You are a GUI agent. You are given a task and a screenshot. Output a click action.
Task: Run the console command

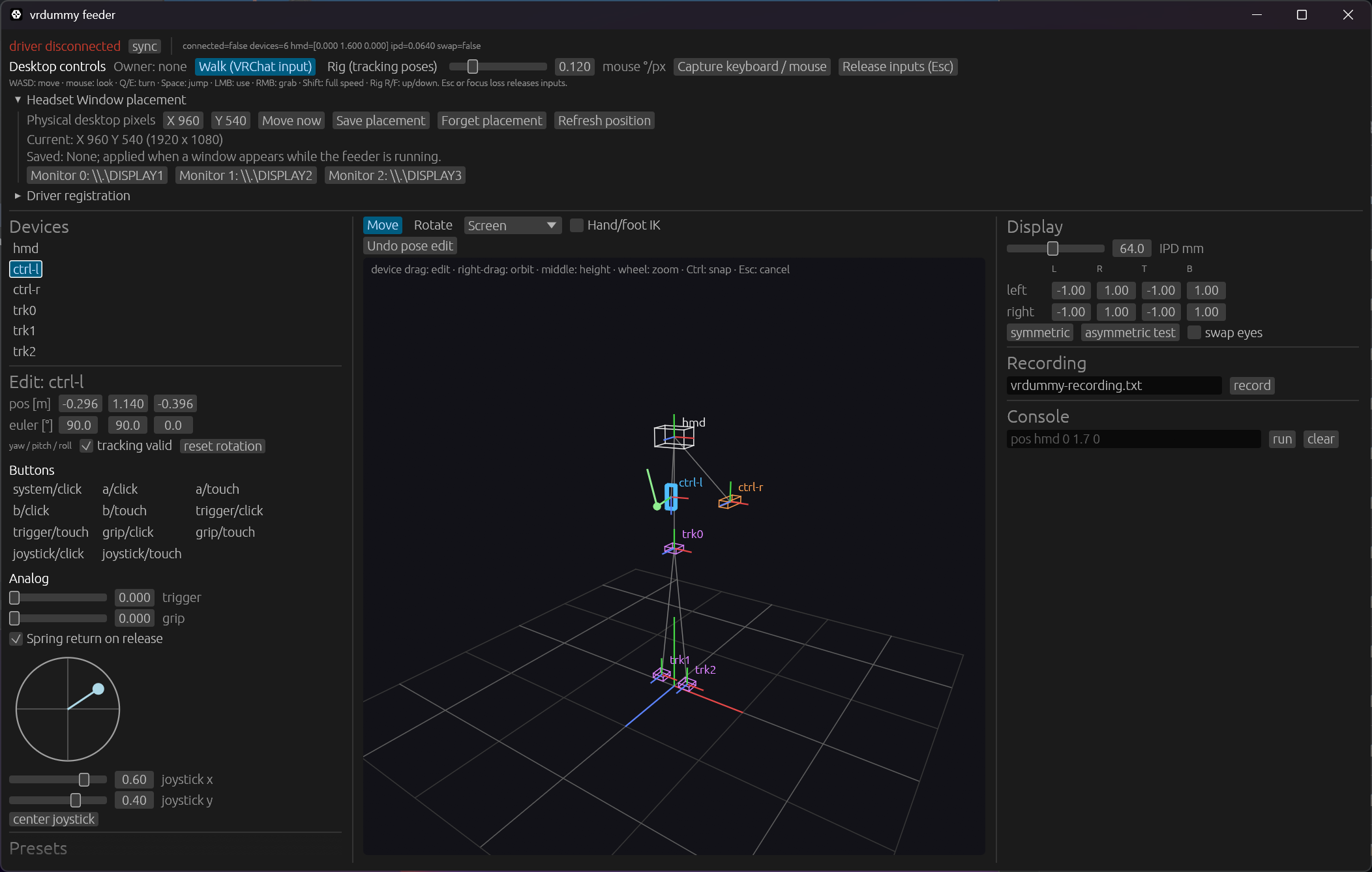tap(1282, 439)
